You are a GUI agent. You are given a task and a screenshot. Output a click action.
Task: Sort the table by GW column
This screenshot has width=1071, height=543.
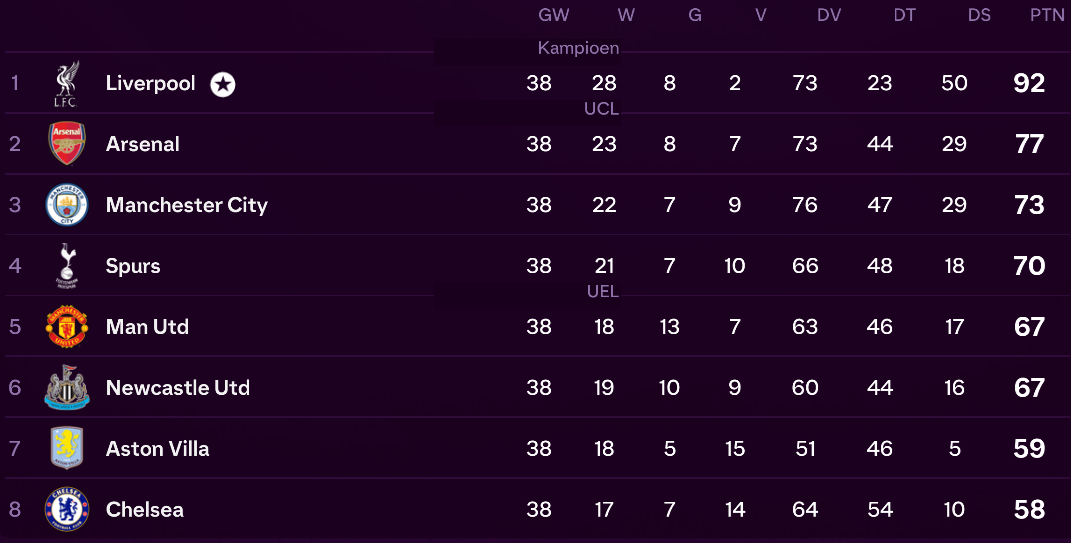(x=553, y=15)
